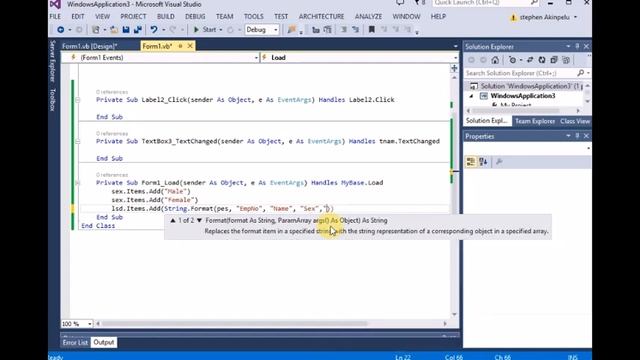Open the Toolbox side tab
Viewport: 640px width, 360px height.
coord(52,100)
